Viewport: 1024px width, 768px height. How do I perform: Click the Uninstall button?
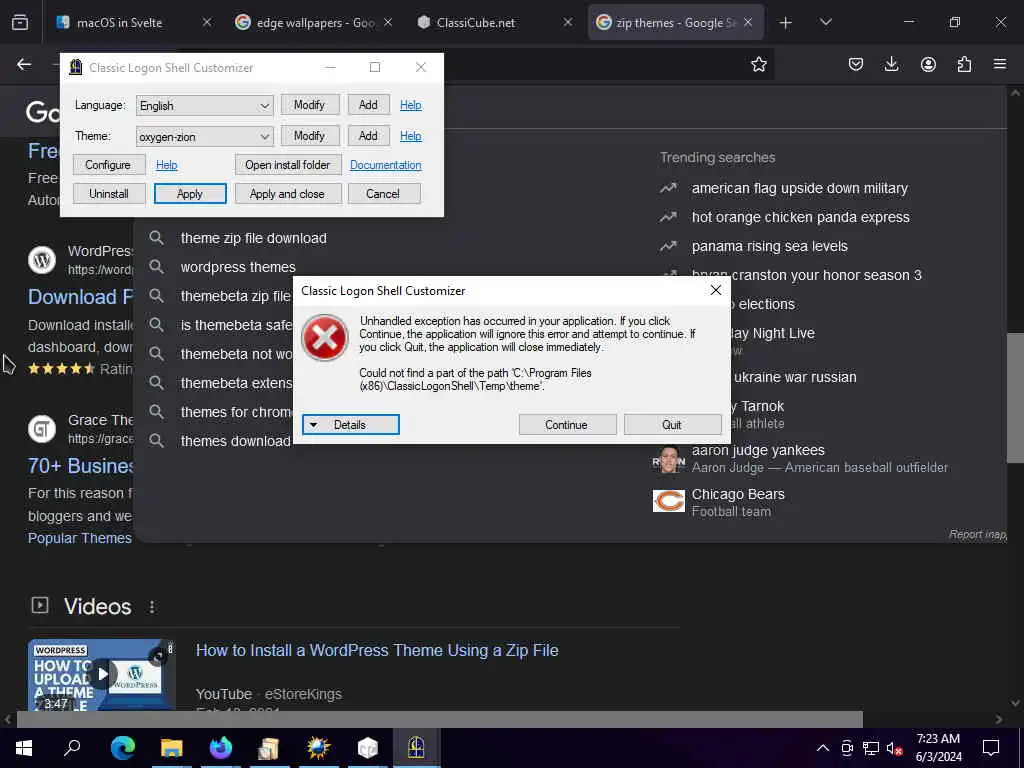tap(108, 194)
